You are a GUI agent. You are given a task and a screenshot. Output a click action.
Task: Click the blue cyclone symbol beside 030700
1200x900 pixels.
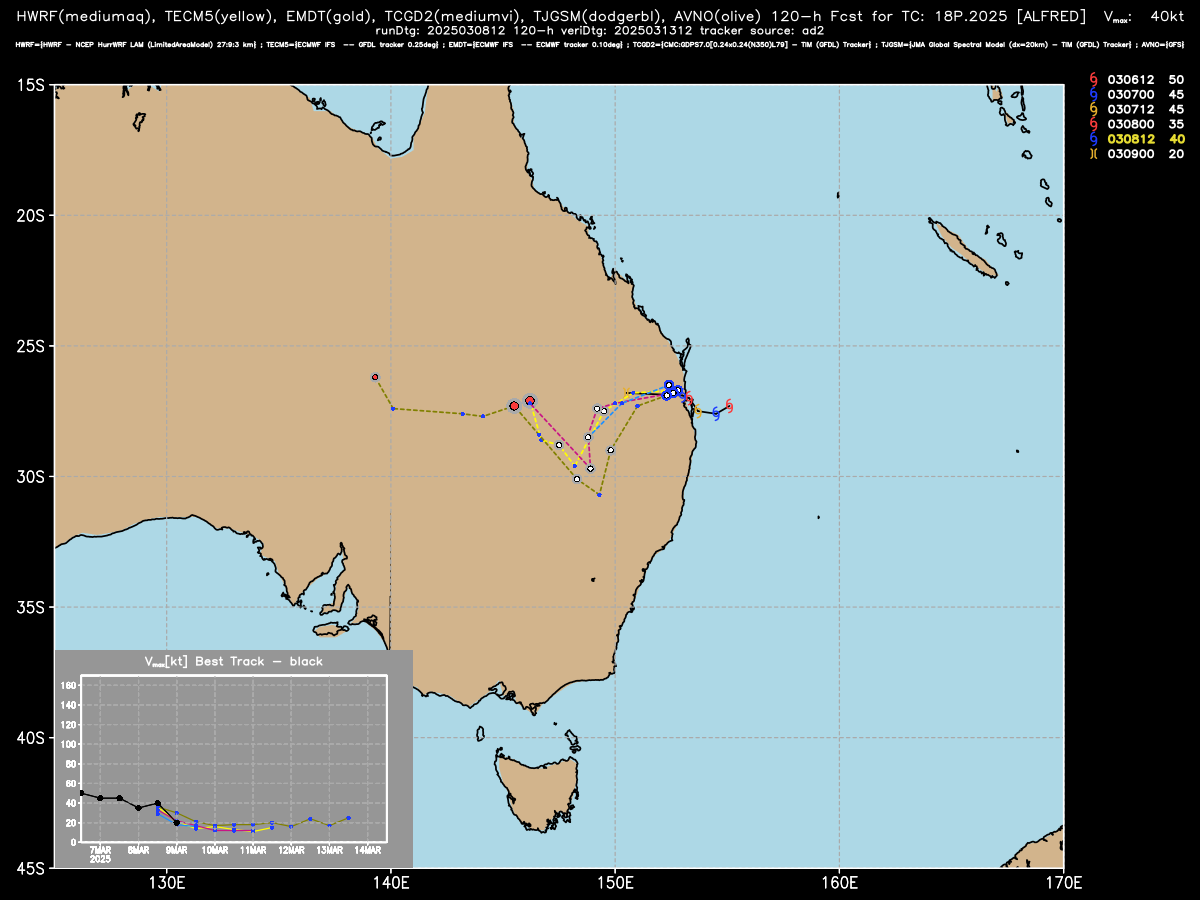pyautogui.click(x=1094, y=94)
